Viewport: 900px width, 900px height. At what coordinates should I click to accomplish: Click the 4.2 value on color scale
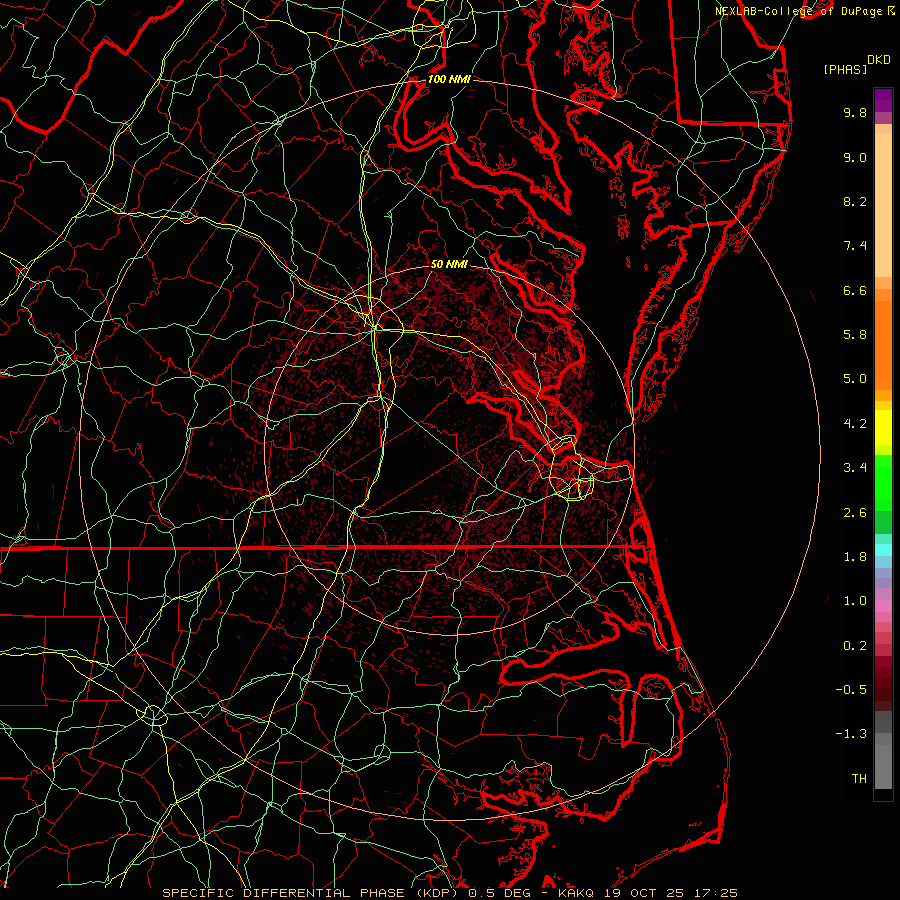855,424
